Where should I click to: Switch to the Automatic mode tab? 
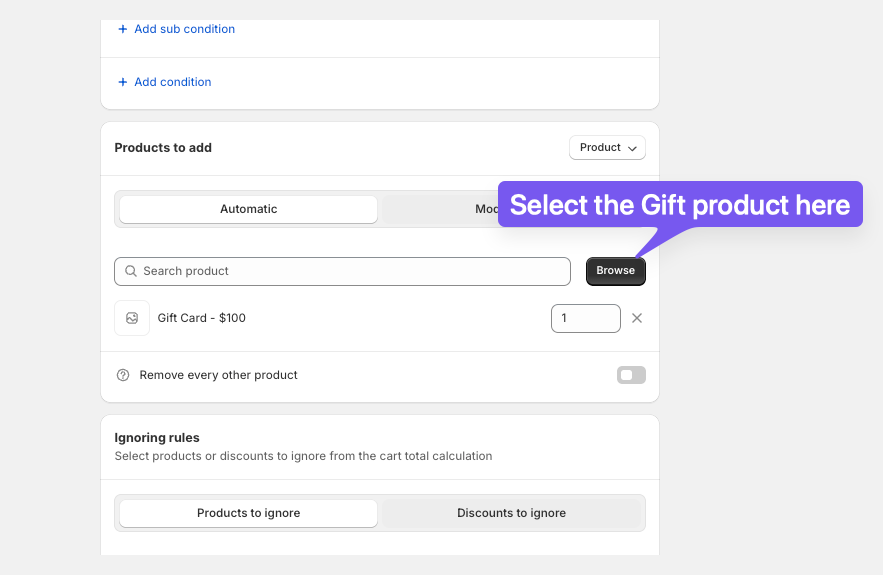click(248, 210)
